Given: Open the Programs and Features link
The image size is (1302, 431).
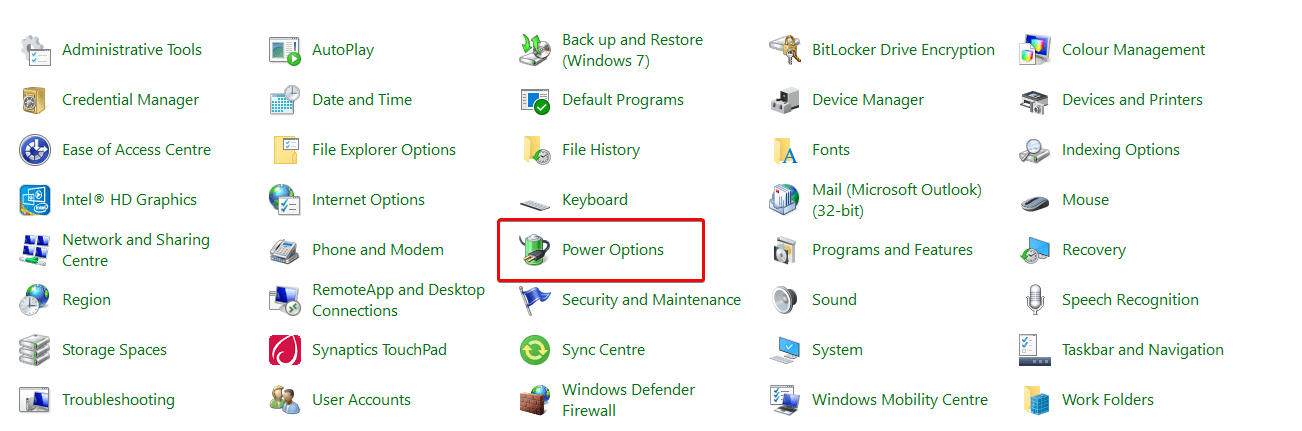Looking at the screenshot, I should [x=892, y=250].
